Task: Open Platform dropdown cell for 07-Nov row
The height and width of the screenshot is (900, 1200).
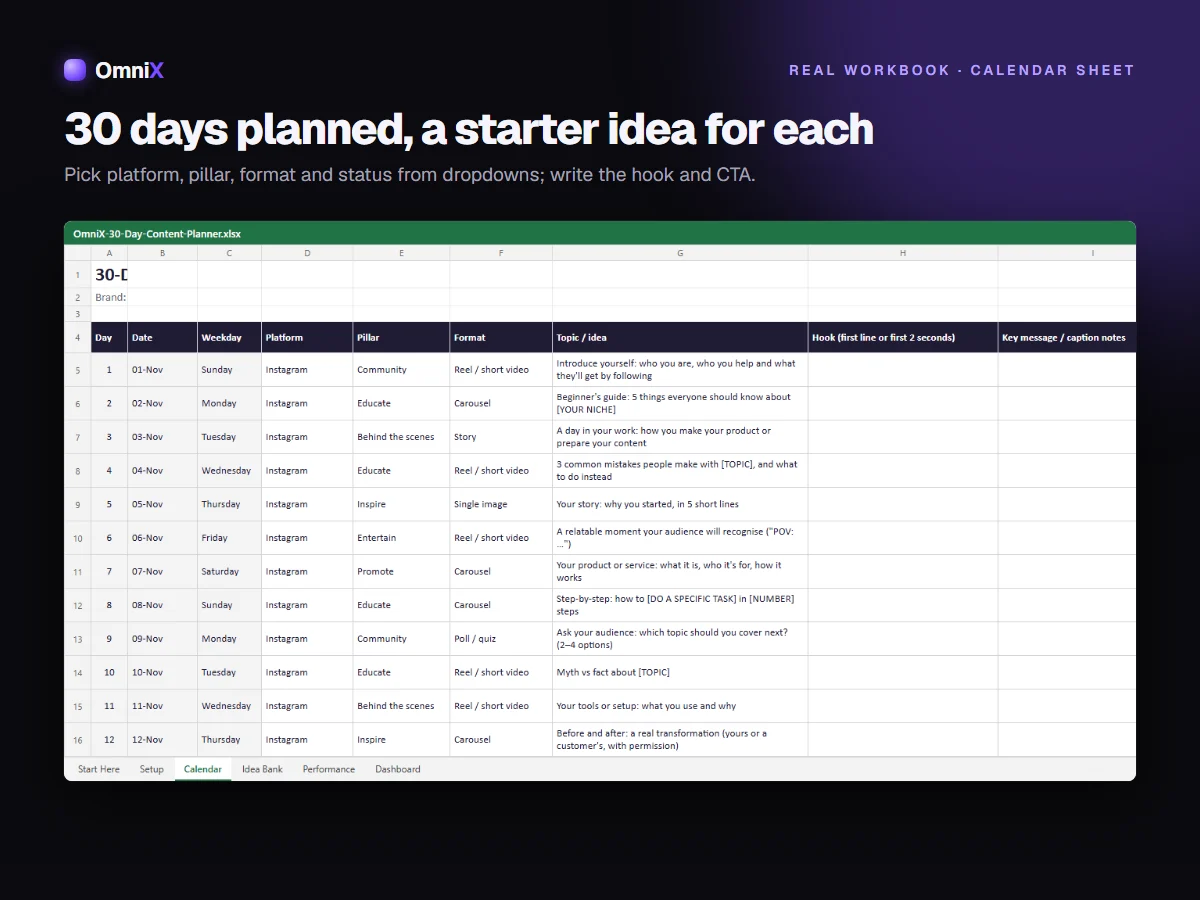Action: 307,572
